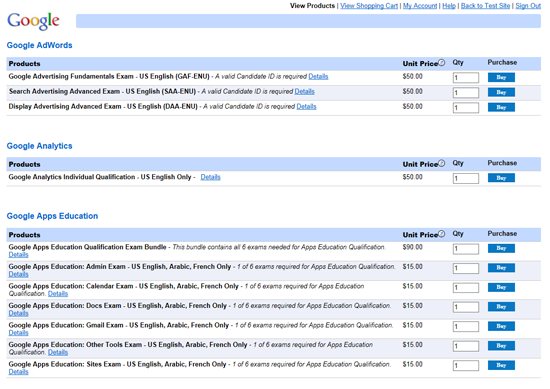Buy Apps Education Sites Exam

click(501, 365)
